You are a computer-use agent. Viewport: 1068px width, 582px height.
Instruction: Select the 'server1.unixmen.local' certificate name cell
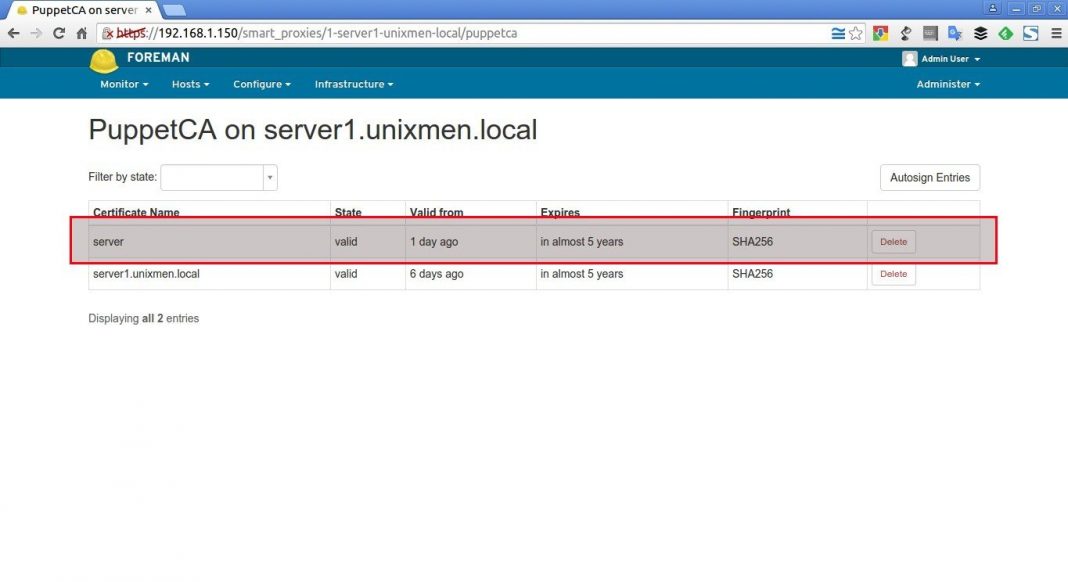(x=146, y=274)
